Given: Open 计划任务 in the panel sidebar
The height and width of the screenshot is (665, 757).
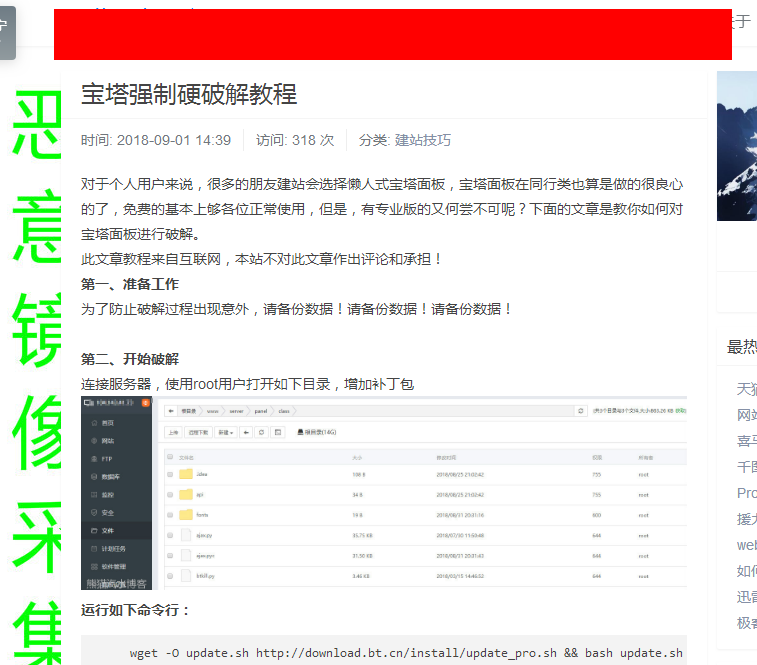Looking at the screenshot, I should (113, 549).
